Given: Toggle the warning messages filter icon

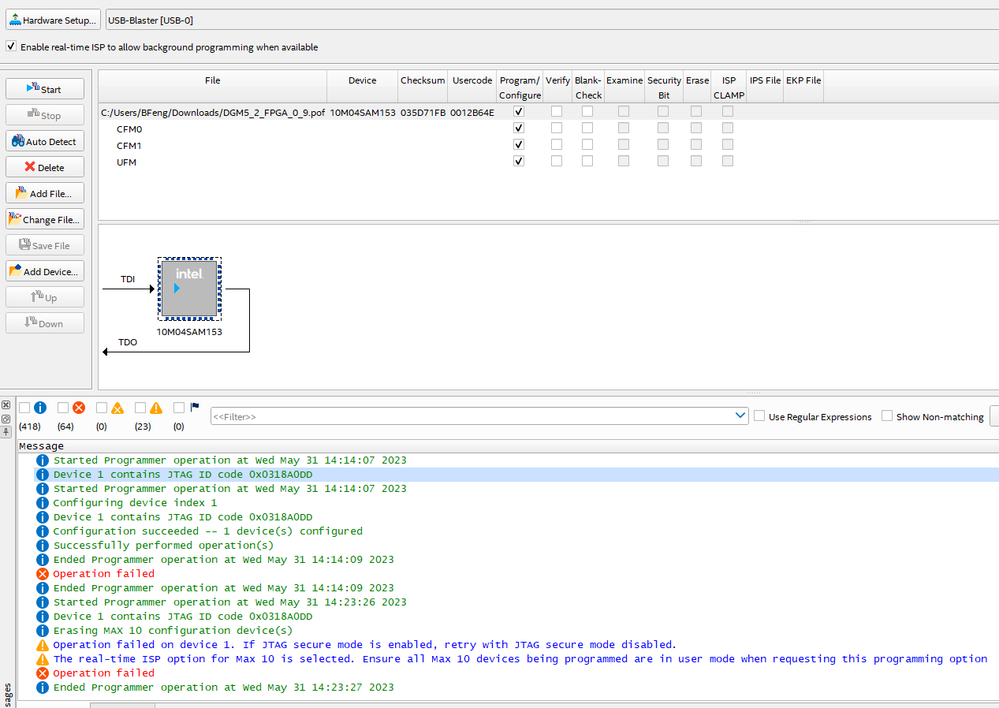Looking at the screenshot, I should (x=155, y=408).
